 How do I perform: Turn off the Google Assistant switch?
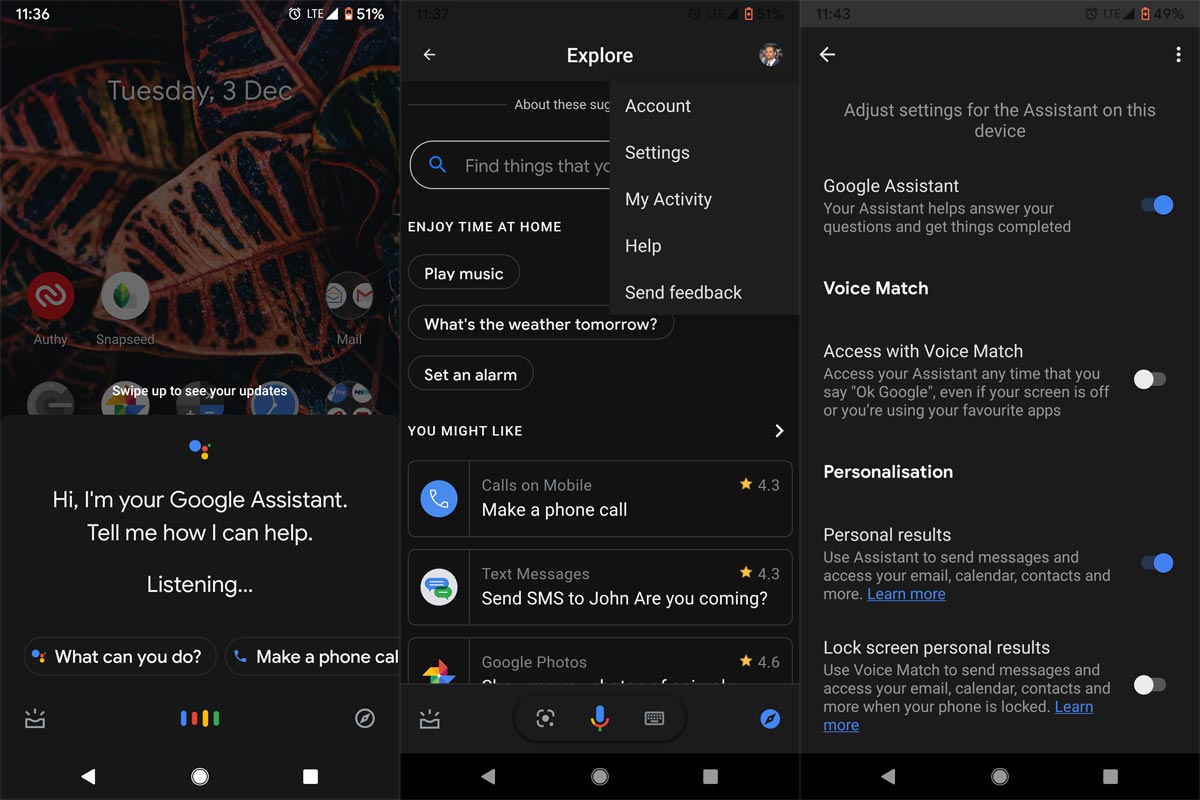(x=1155, y=205)
